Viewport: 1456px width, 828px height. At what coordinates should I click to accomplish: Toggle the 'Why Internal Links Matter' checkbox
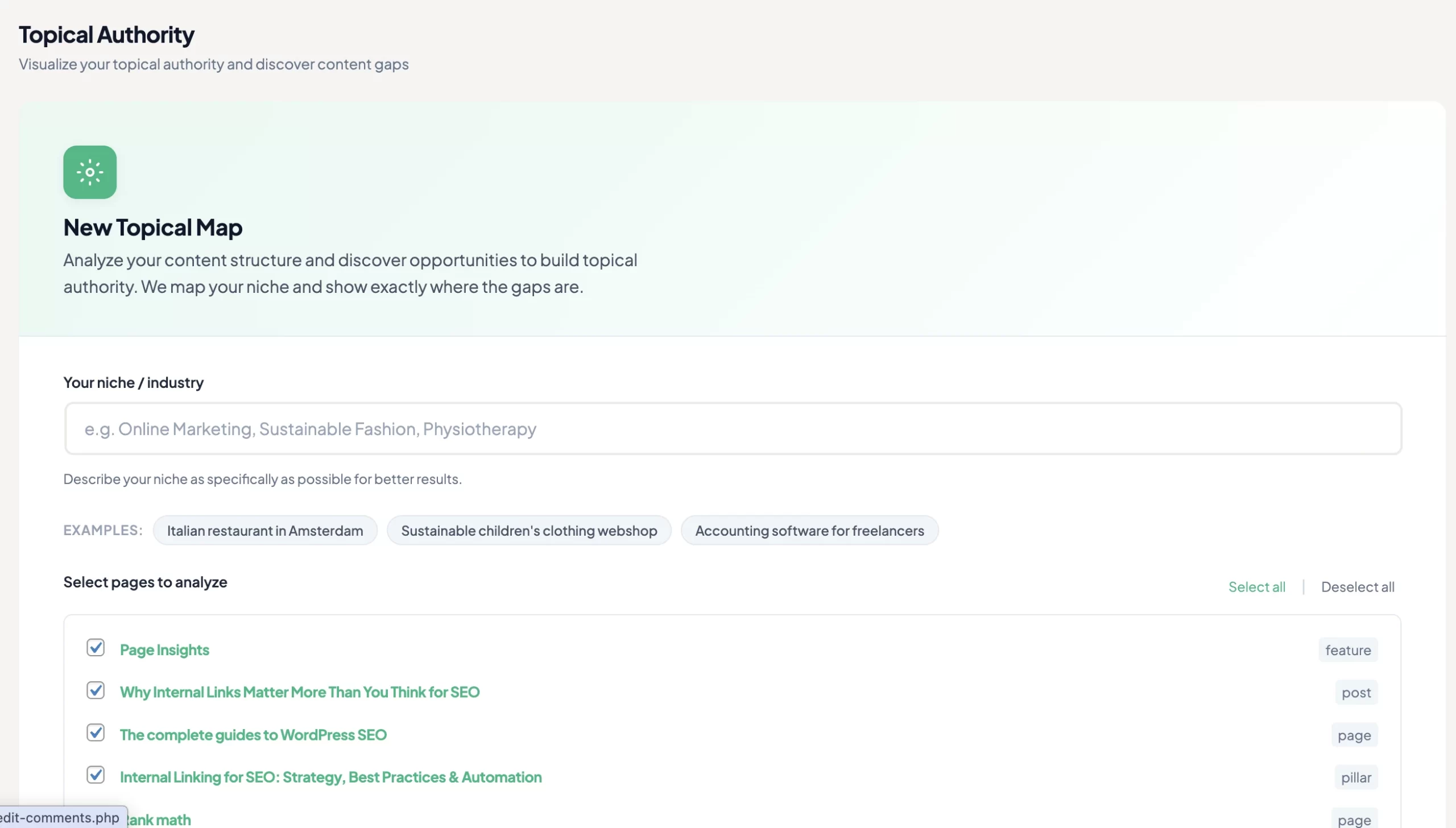tap(96, 690)
